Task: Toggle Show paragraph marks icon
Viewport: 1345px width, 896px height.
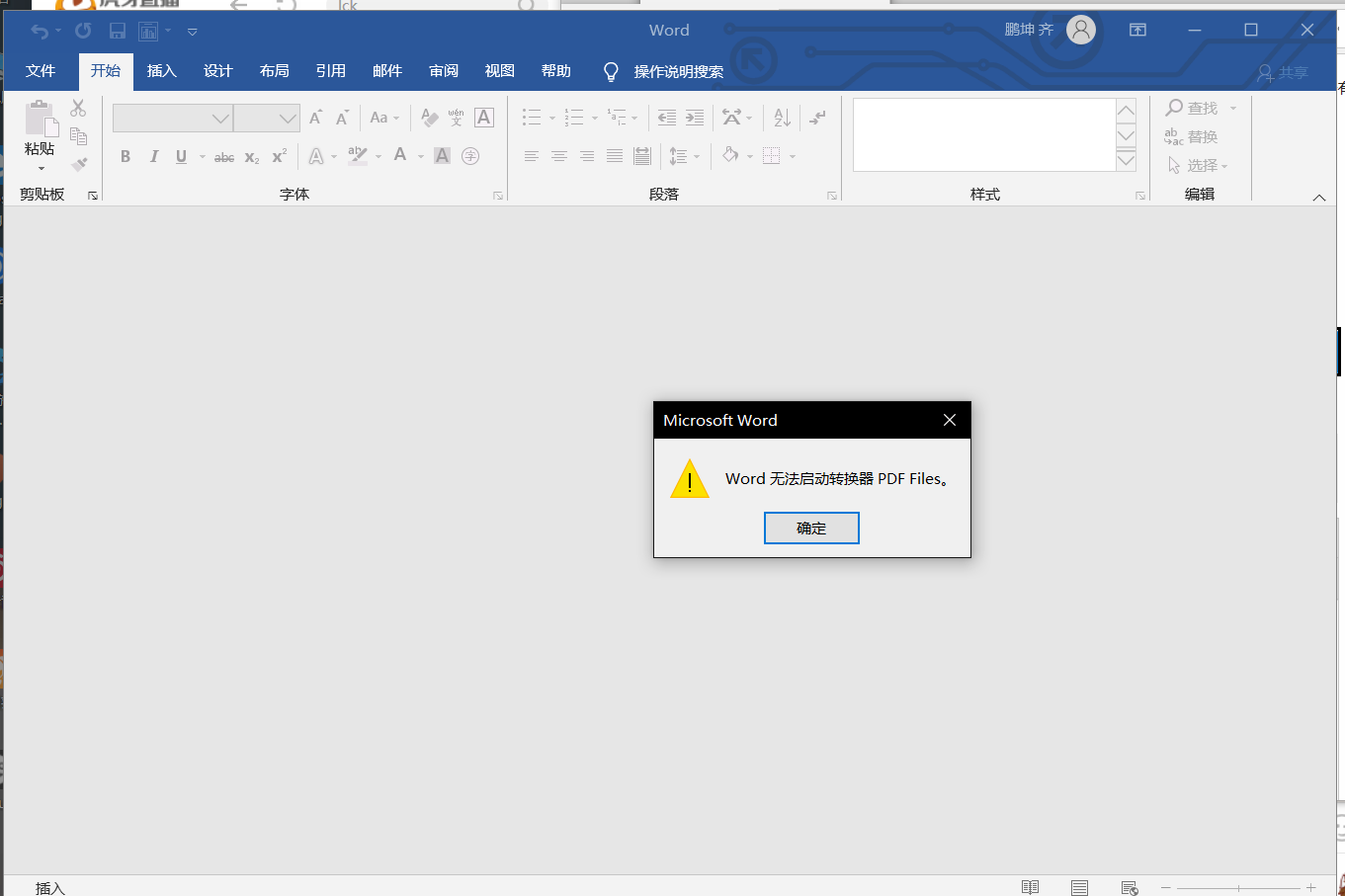Action: [817, 118]
